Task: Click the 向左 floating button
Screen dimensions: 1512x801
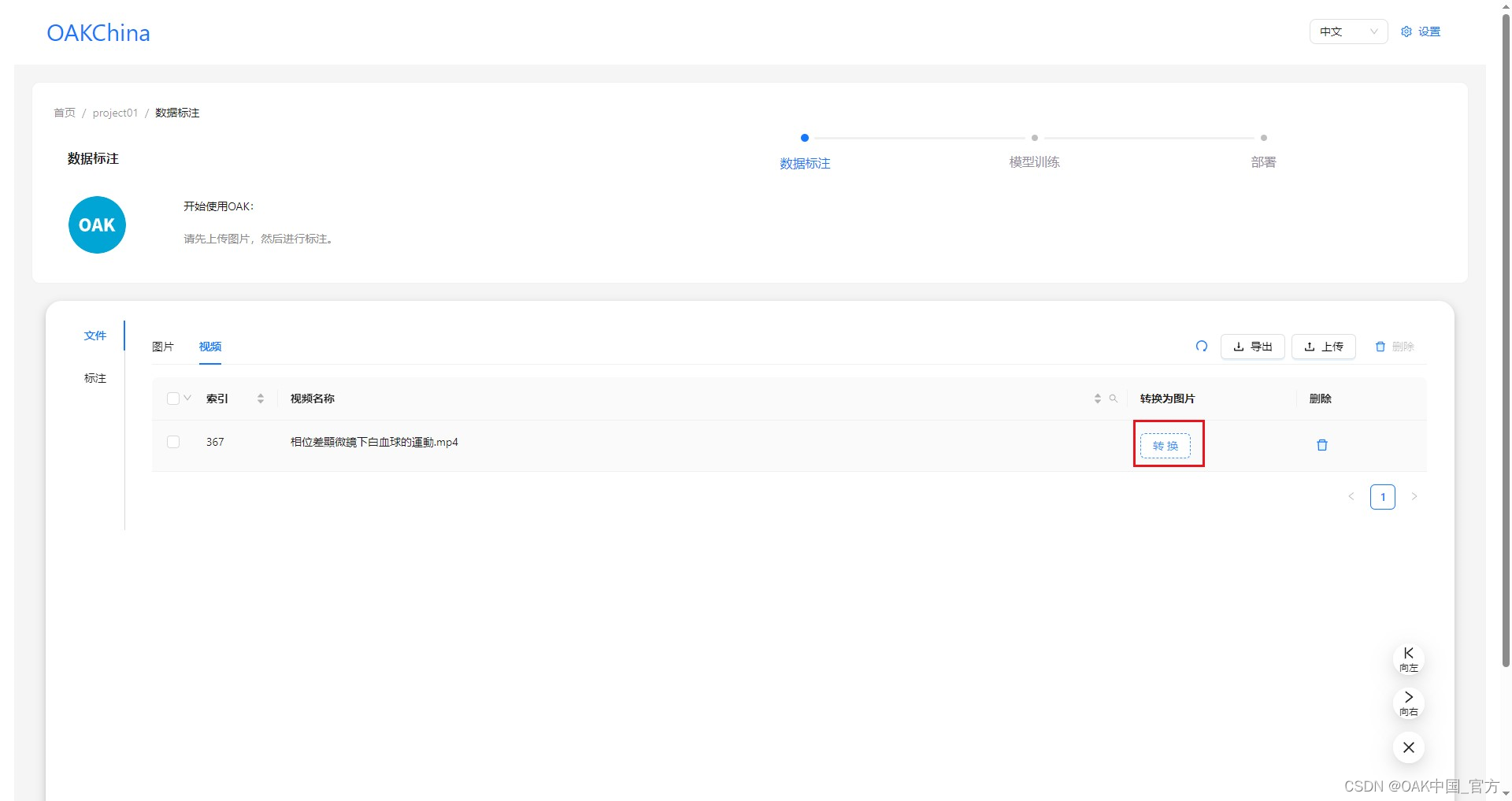Action: [x=1409, y=659]
